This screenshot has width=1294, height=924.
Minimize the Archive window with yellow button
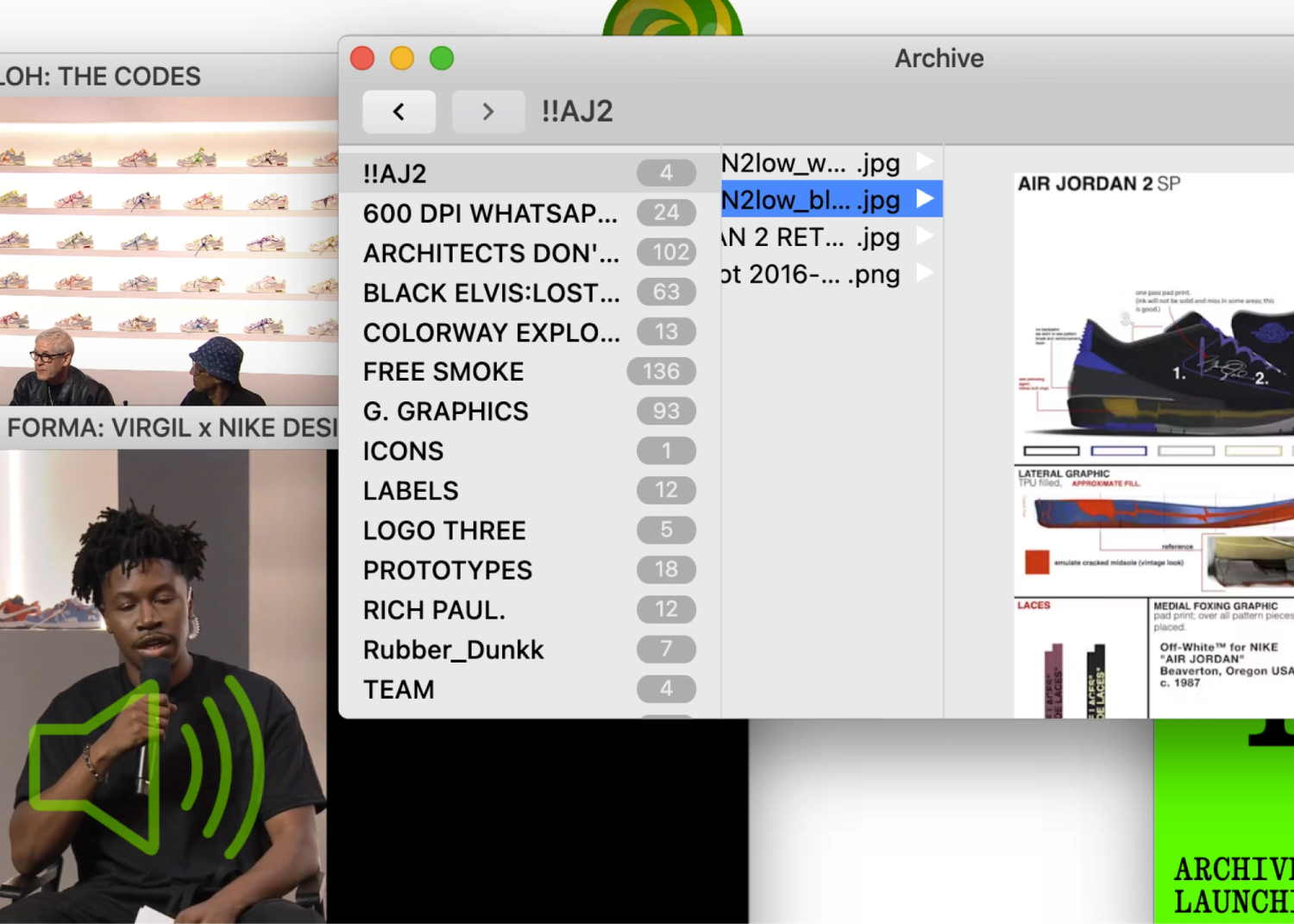pos(402,58)
